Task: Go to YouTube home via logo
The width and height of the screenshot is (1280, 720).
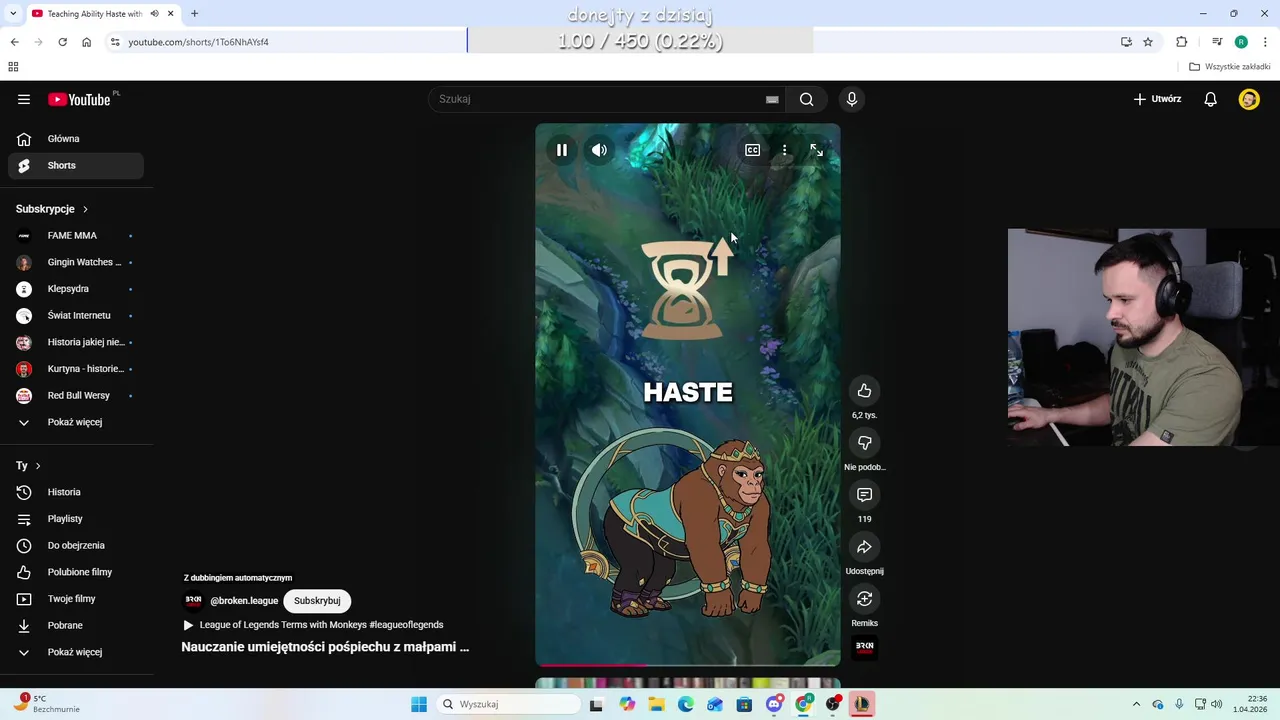Action: pos(79,99)
